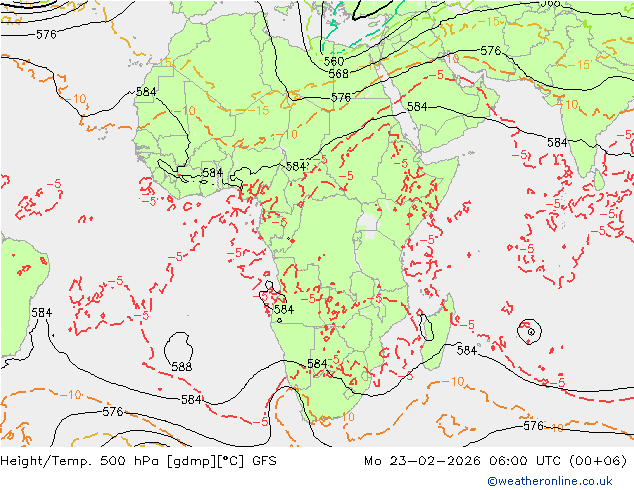The width and height of the screenshot is (634, 490).
Task: Click the 584 label near West Africa coast
Action: [x=146, y=92]
